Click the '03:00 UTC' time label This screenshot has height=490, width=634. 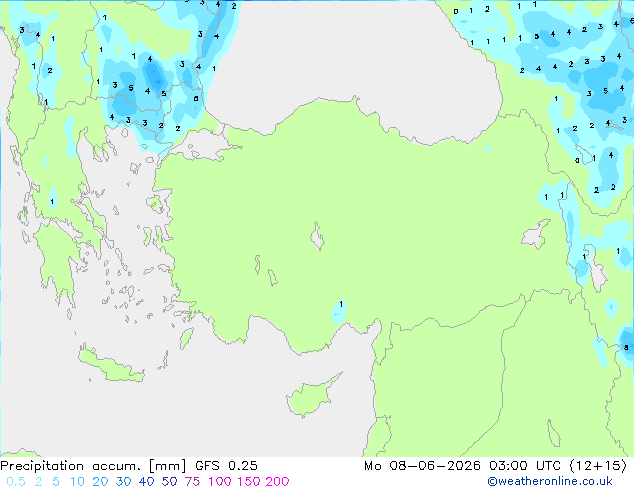pyautogui.click(x=525, y=466)
